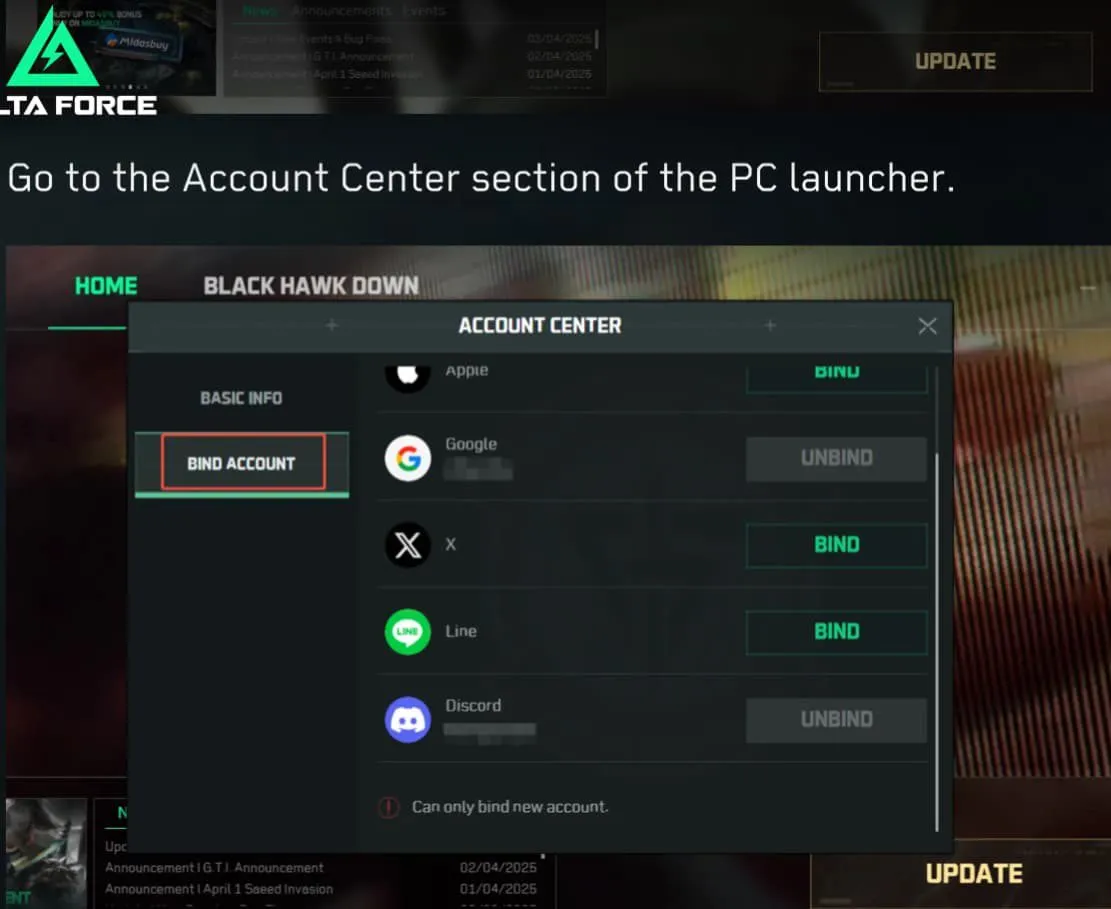Switch to the Home tab
Viewport: 1111px width, 909px height.
106,286
